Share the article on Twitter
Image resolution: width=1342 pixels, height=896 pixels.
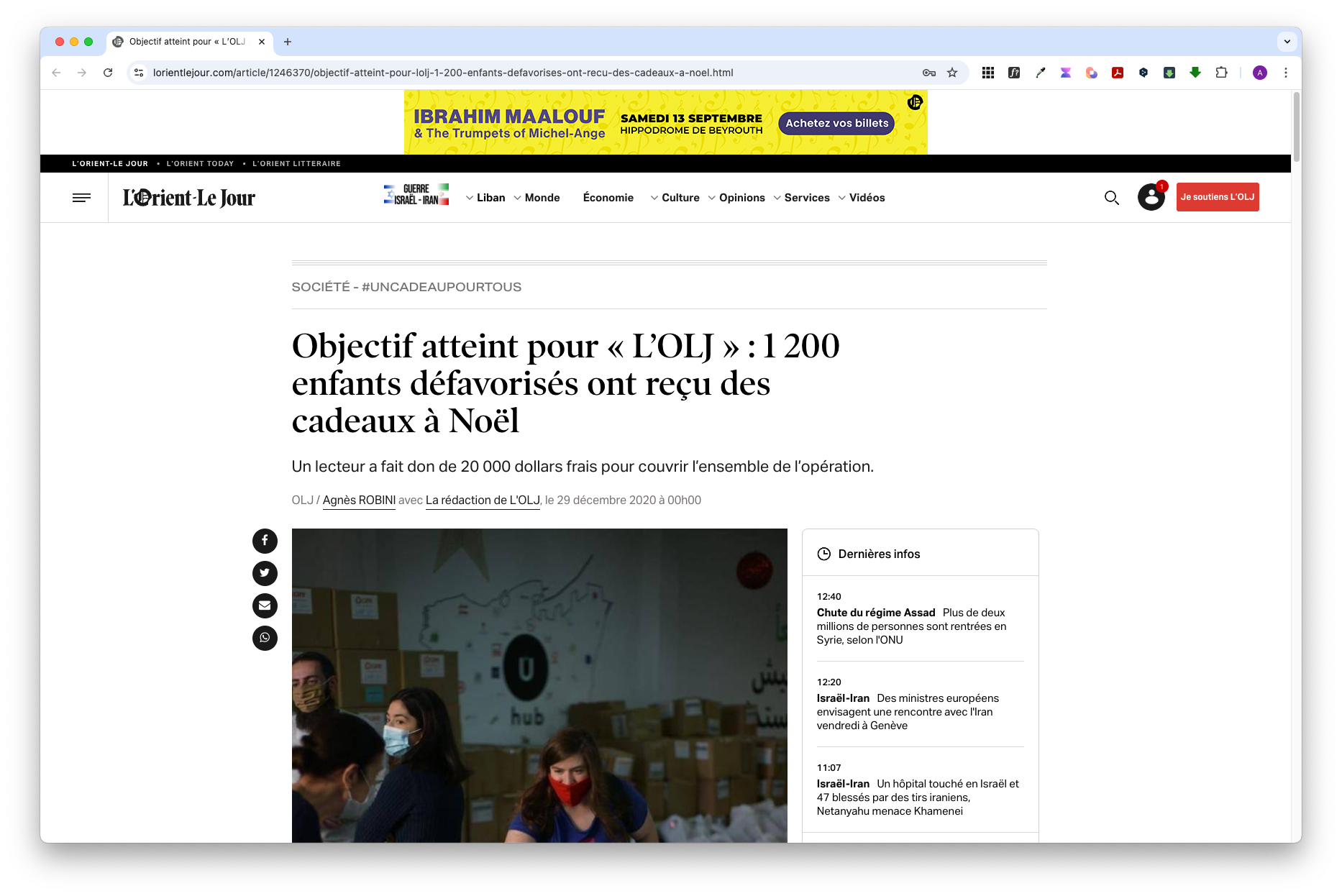click(x=265, y=573)
